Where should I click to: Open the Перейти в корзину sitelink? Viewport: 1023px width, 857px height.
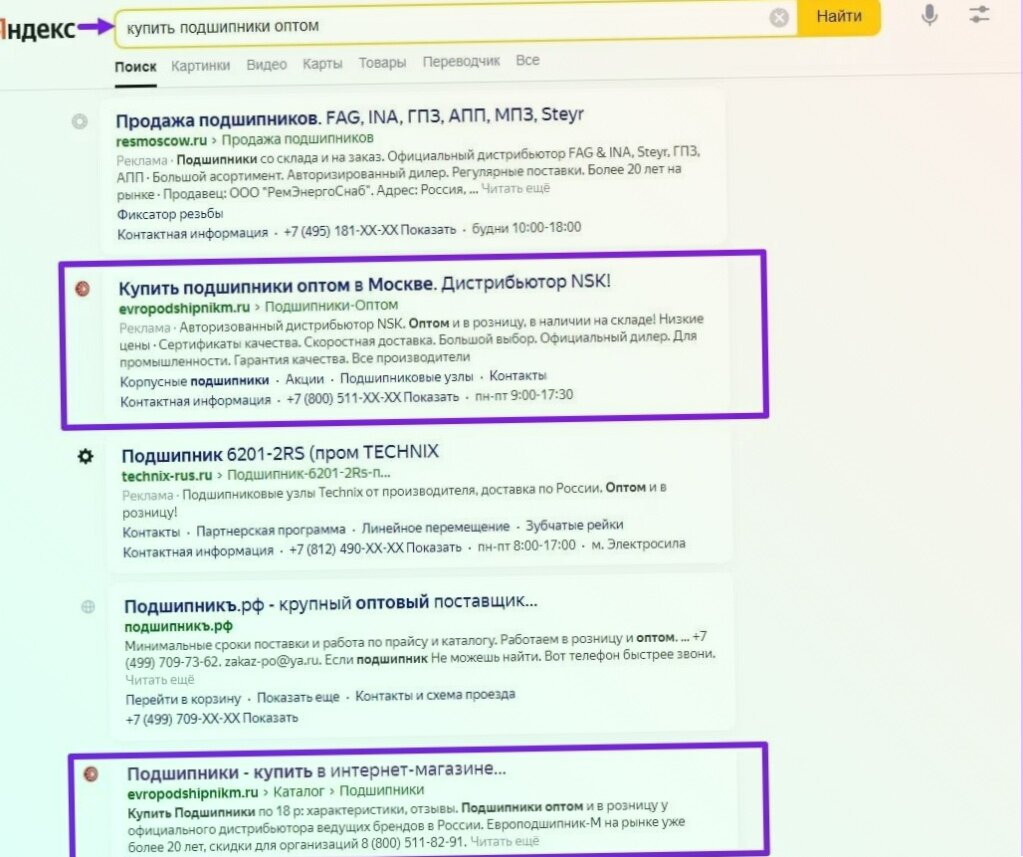[x=183, y=699]
